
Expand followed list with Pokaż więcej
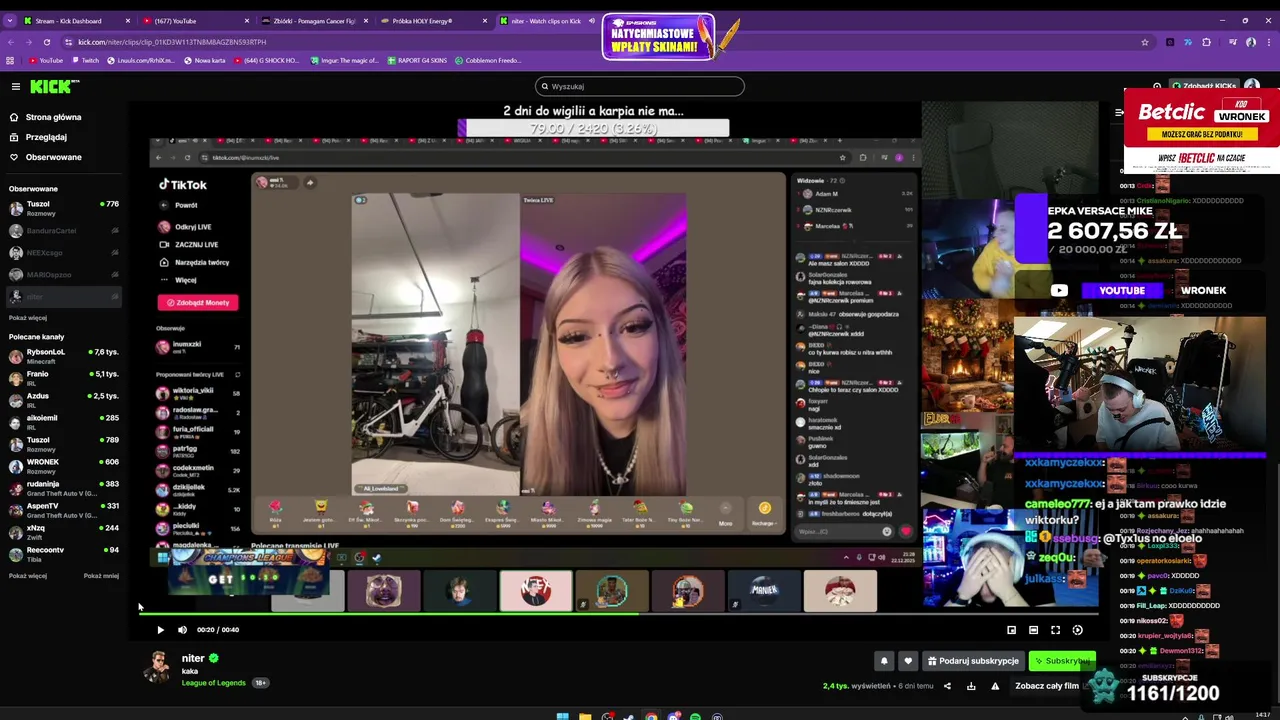[28, 318]
